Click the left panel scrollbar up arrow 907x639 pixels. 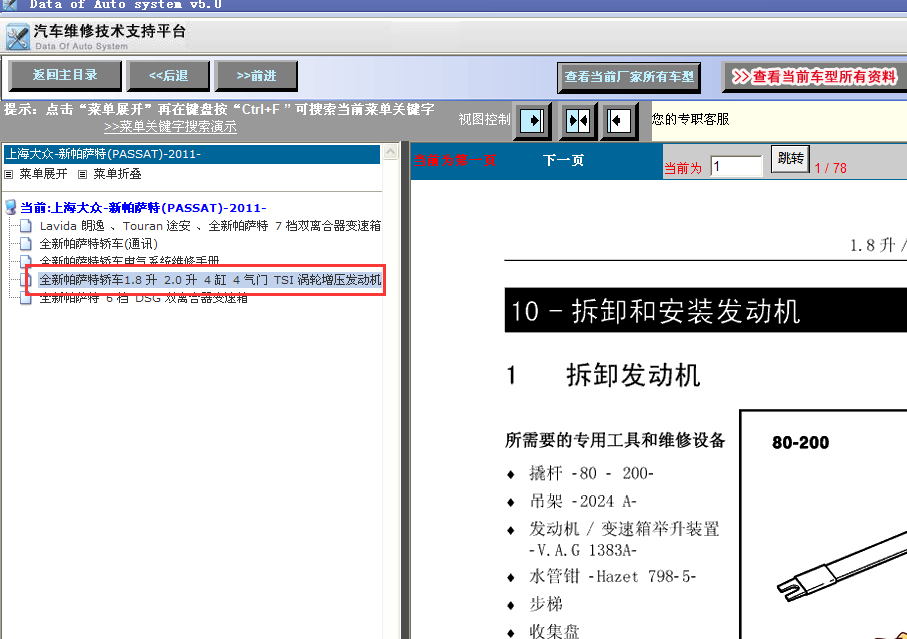[391, 152]
